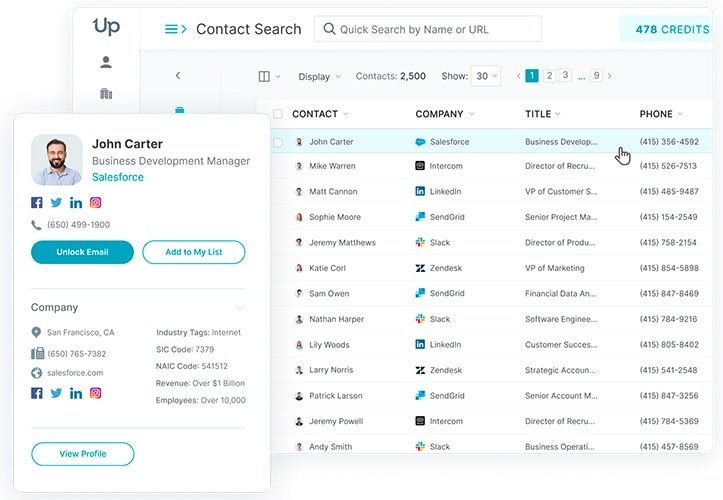This screenshot has width=723, height=500.
Task: Open John Carter's Facebook profile icon
Action: (x=37, y=202)
